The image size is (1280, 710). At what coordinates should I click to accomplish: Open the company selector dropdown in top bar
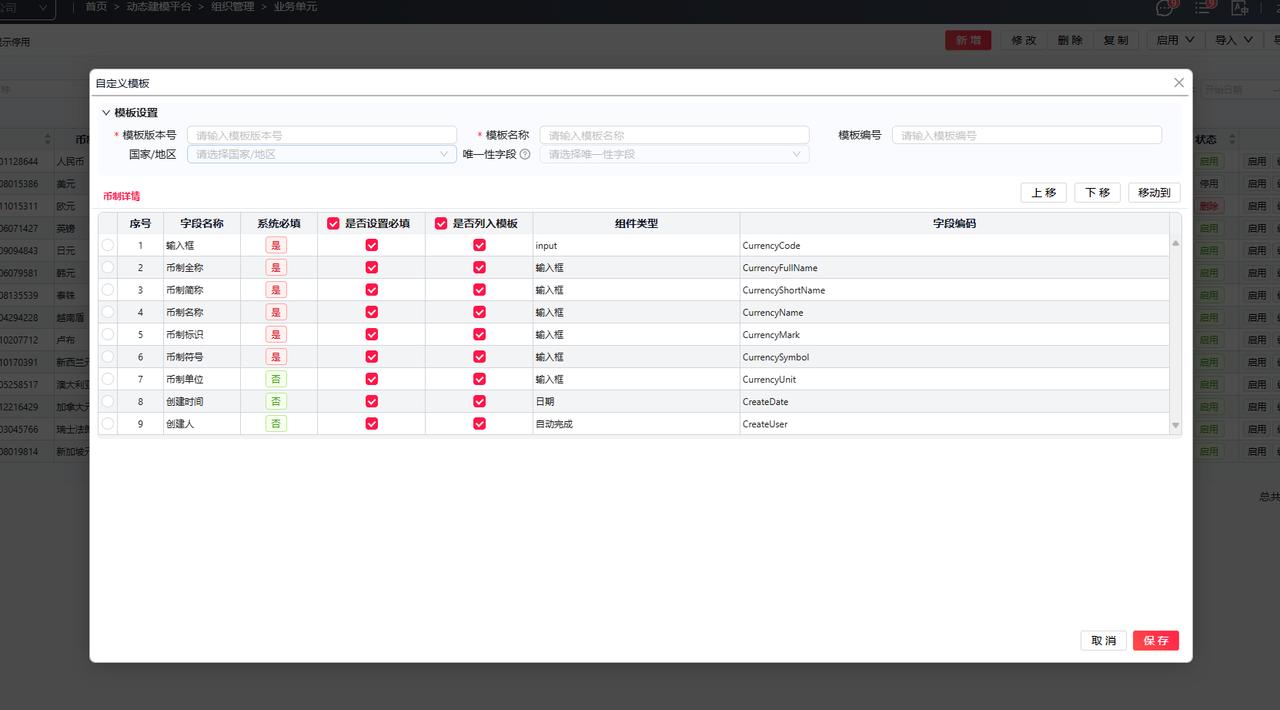(x=27, y=8)
